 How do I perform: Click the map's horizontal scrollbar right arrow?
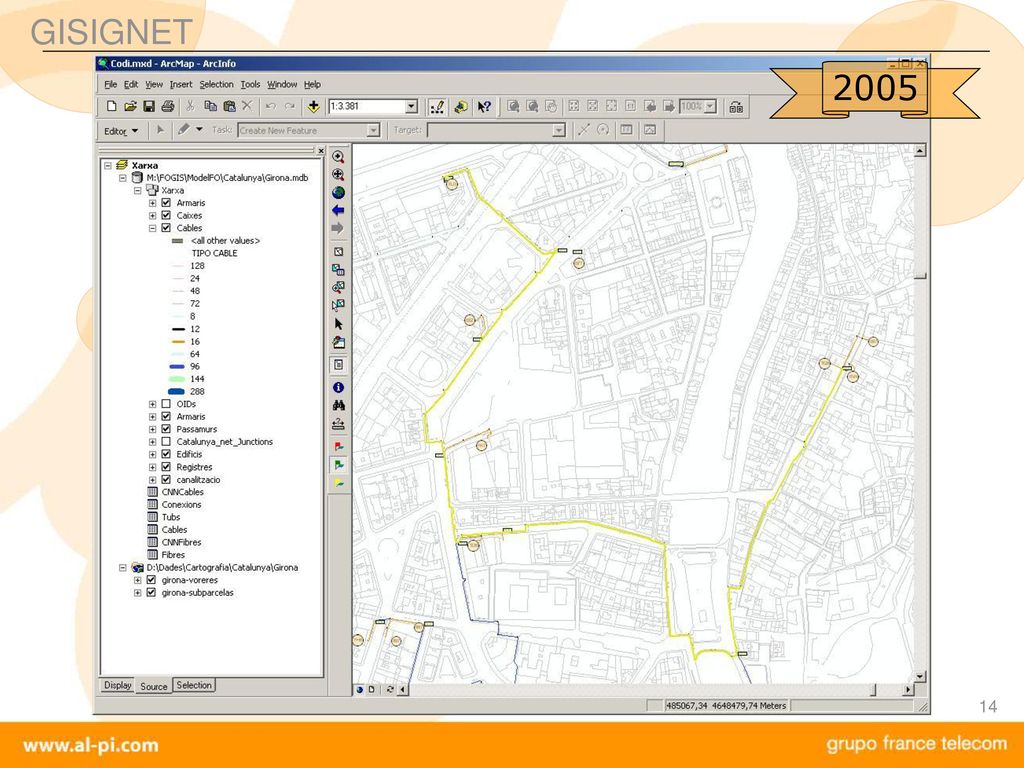tap(908, 689)
